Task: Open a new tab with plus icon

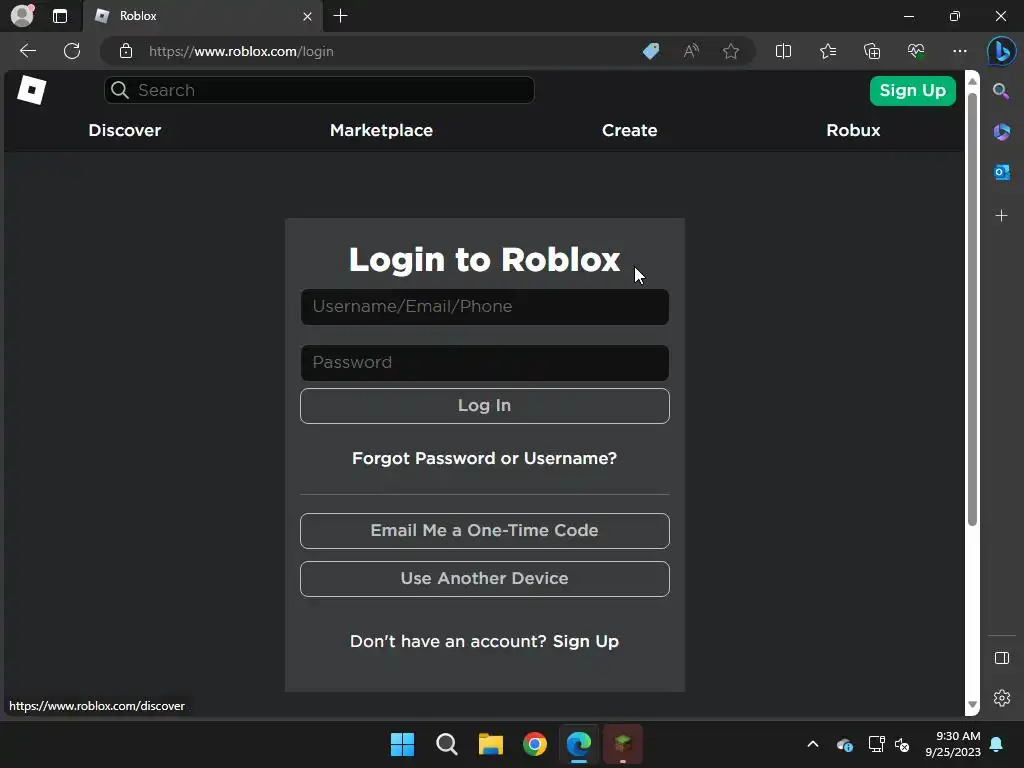Action: (x=340, y=16)
